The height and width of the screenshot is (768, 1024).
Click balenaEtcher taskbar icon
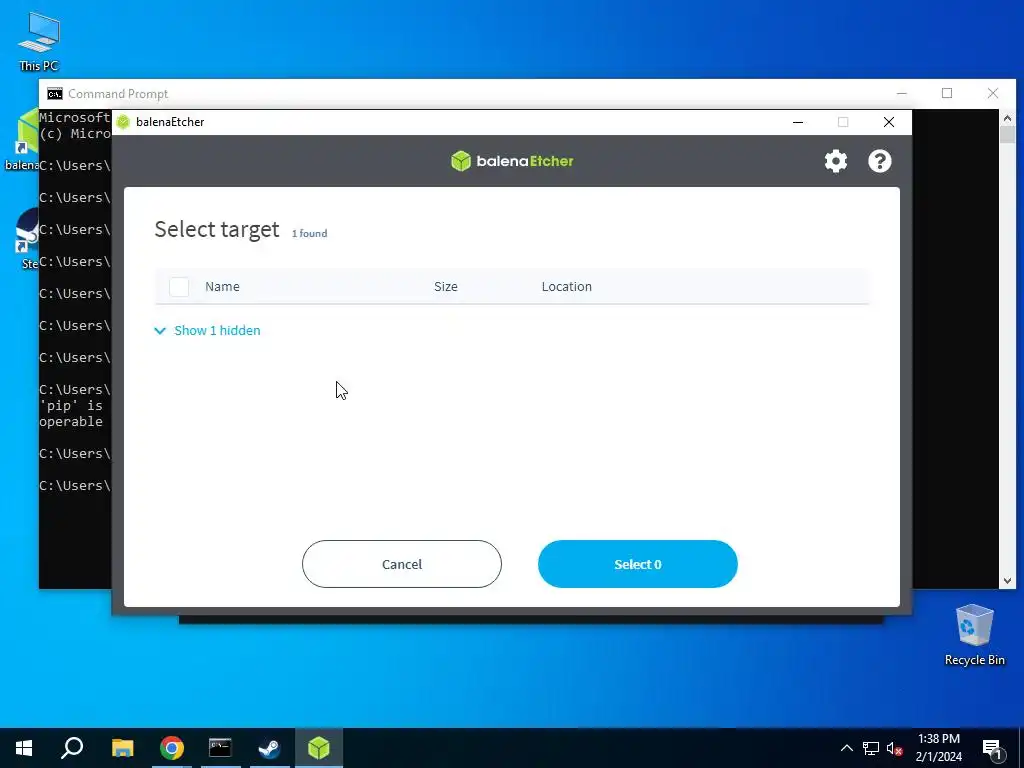[x=319, y=748]
